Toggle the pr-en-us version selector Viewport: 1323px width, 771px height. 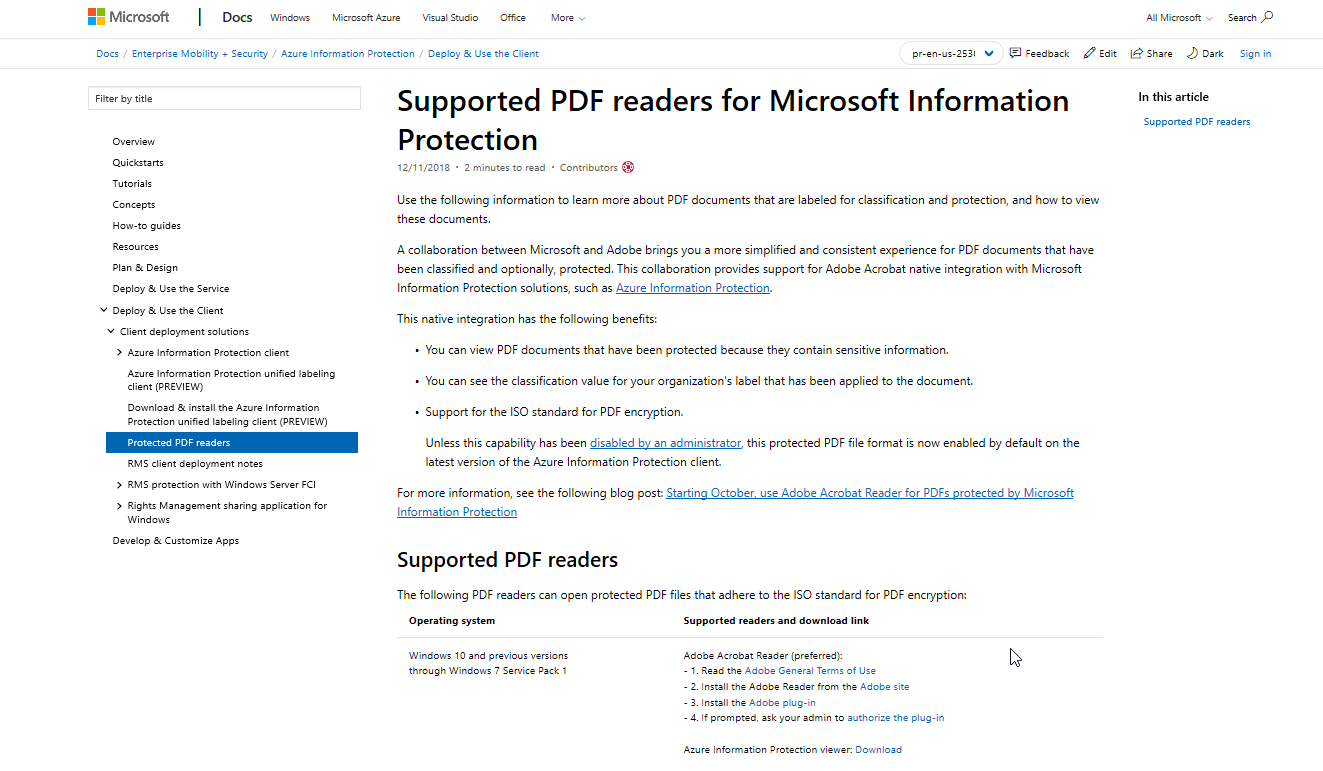(950, 53)
